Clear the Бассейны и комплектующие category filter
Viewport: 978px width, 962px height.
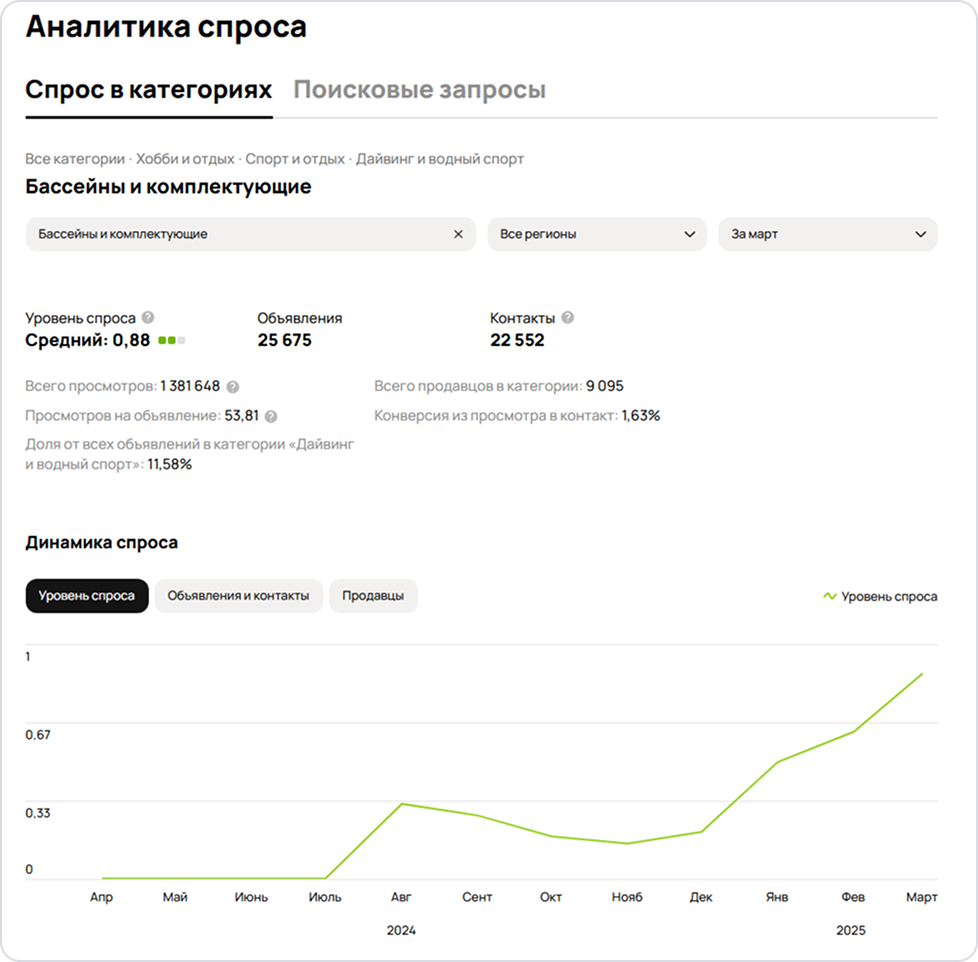click(458, 234)
